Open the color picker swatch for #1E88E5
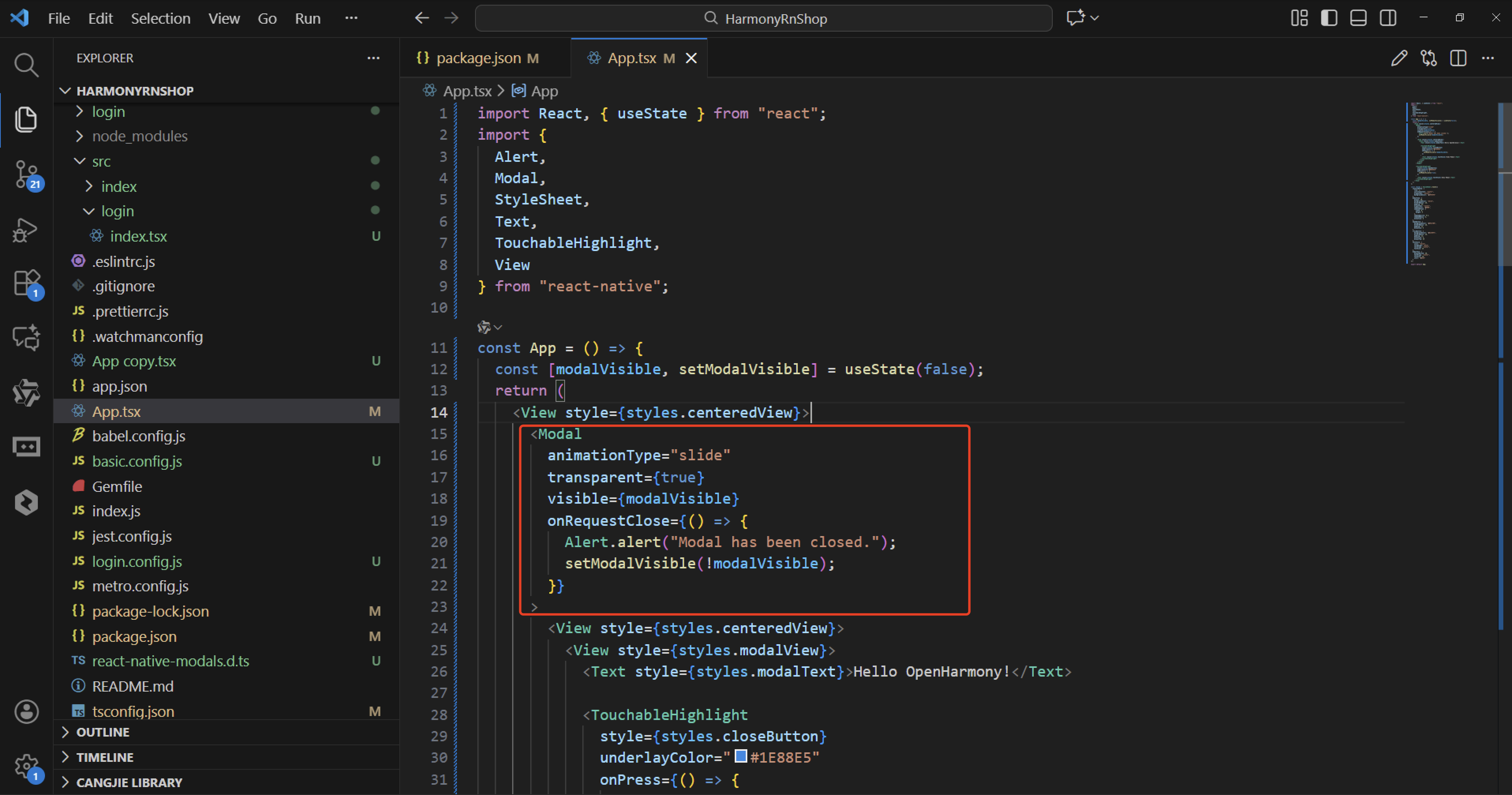 741,757
